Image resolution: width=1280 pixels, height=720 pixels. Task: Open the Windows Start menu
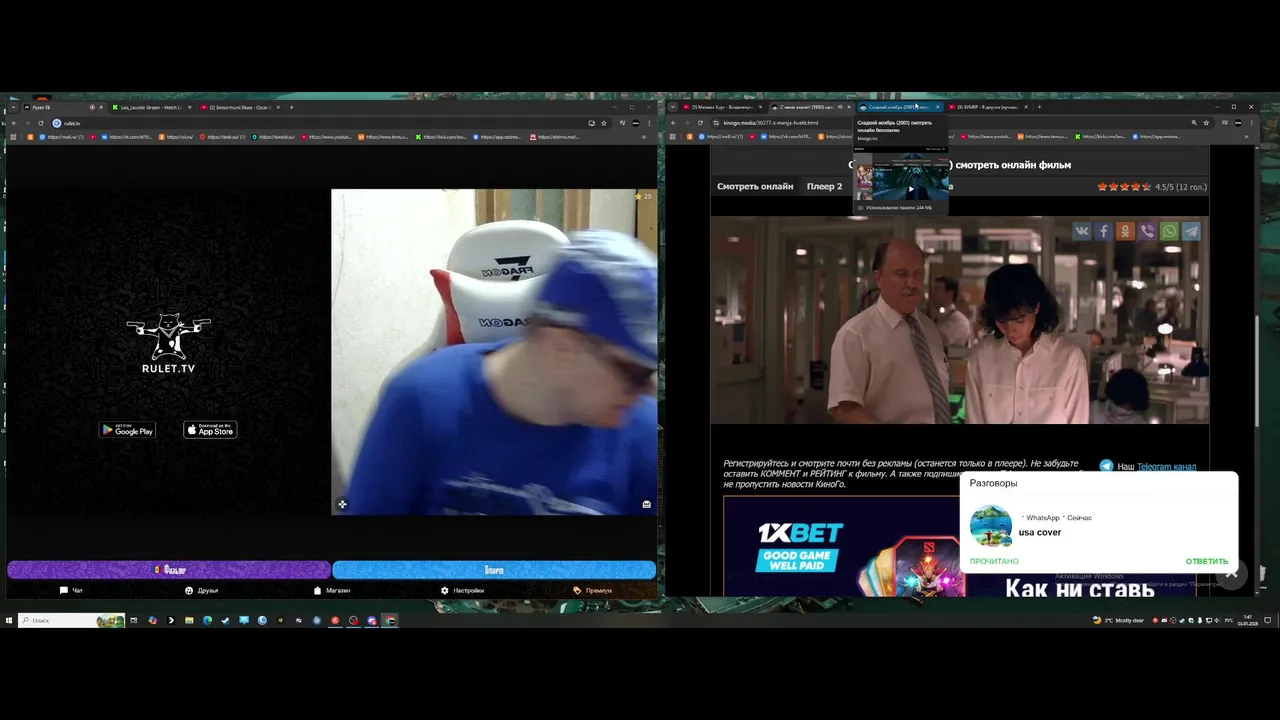[x=9, y=620]
